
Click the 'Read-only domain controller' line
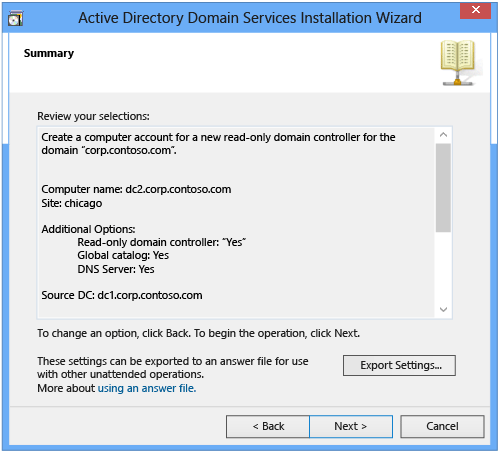point(162,242)
